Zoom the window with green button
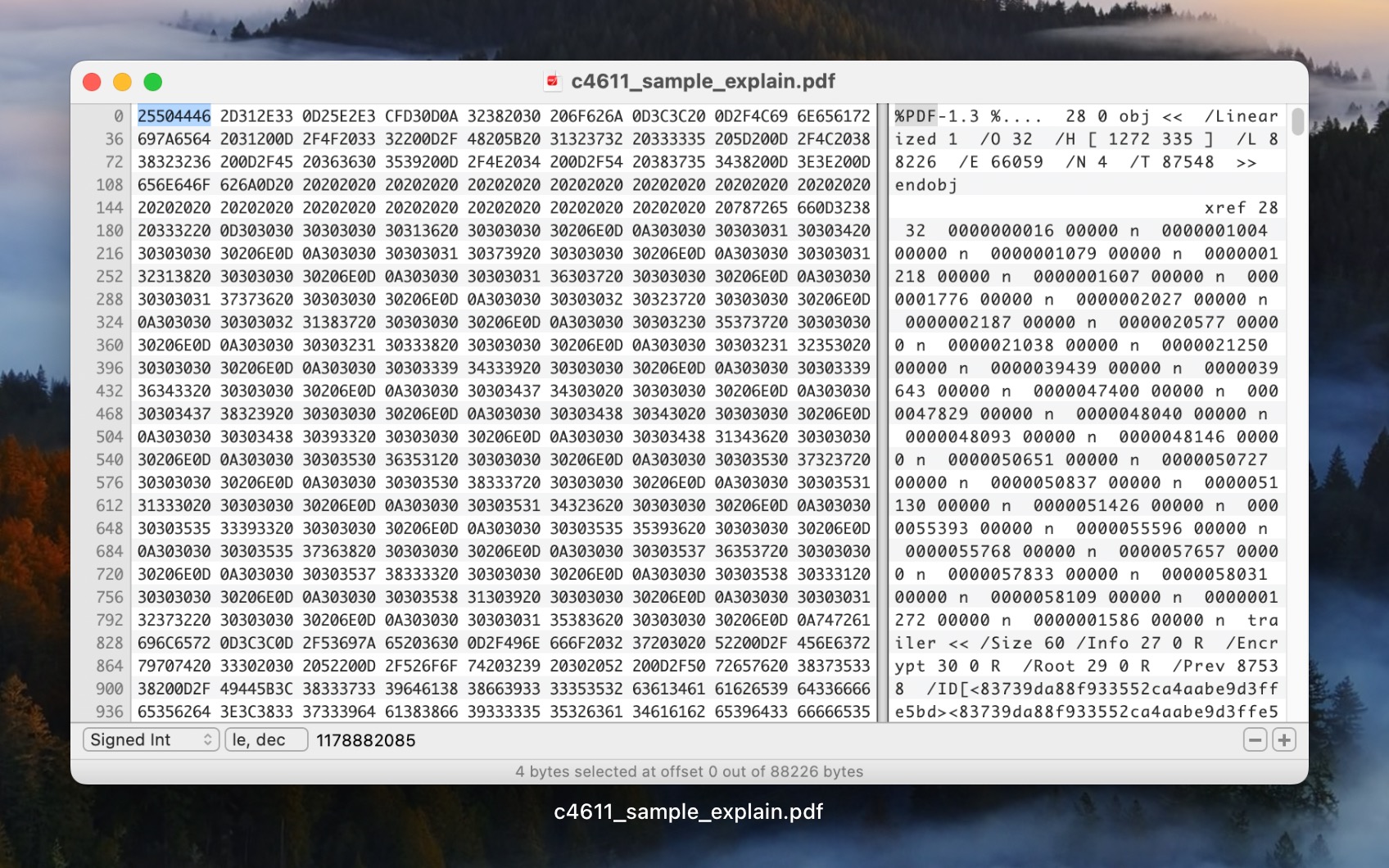Image resolution: width=1389 pixels, height=868 pixels. point(152,82)
